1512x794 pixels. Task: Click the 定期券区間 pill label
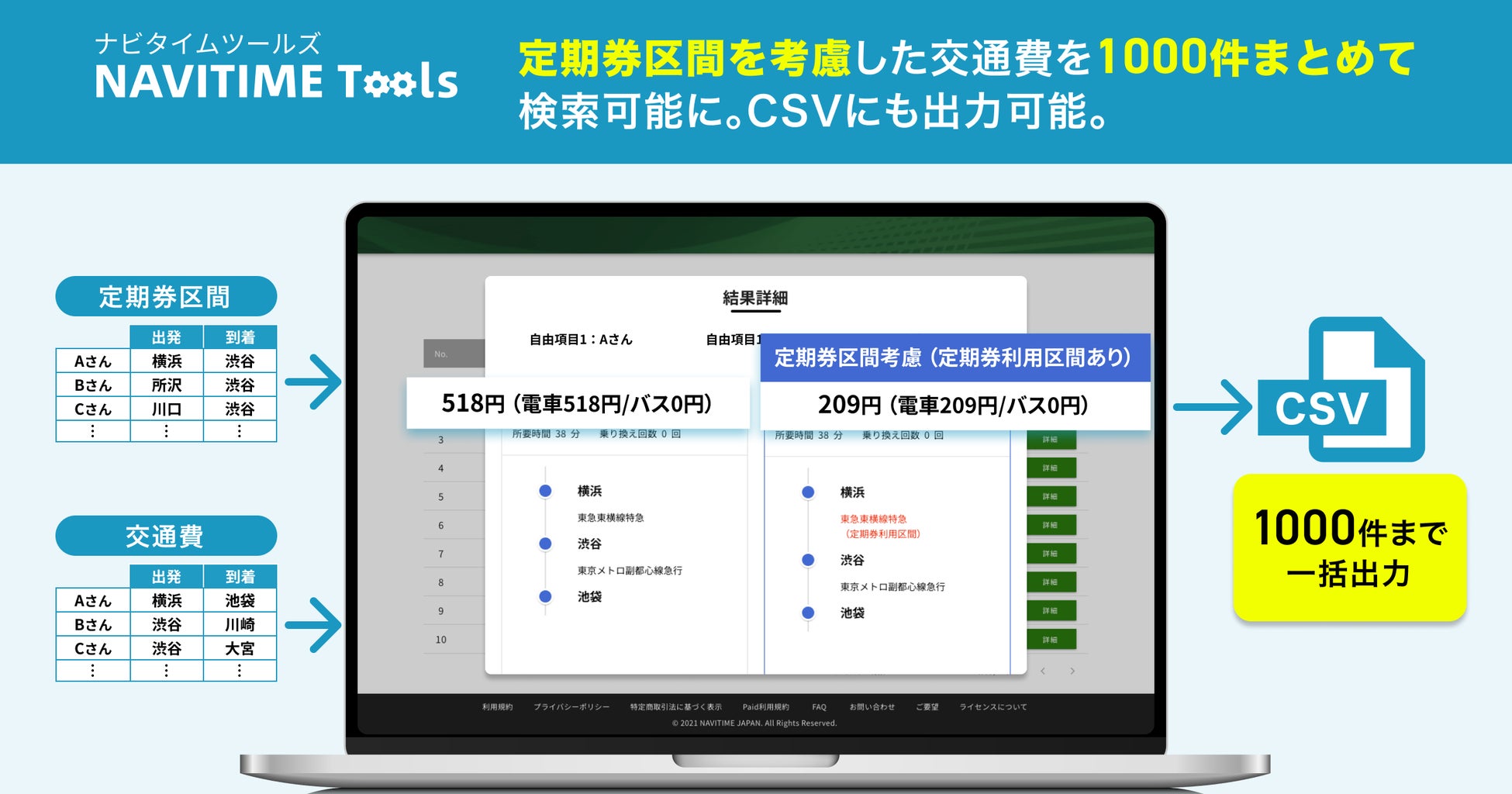point(166,296)
